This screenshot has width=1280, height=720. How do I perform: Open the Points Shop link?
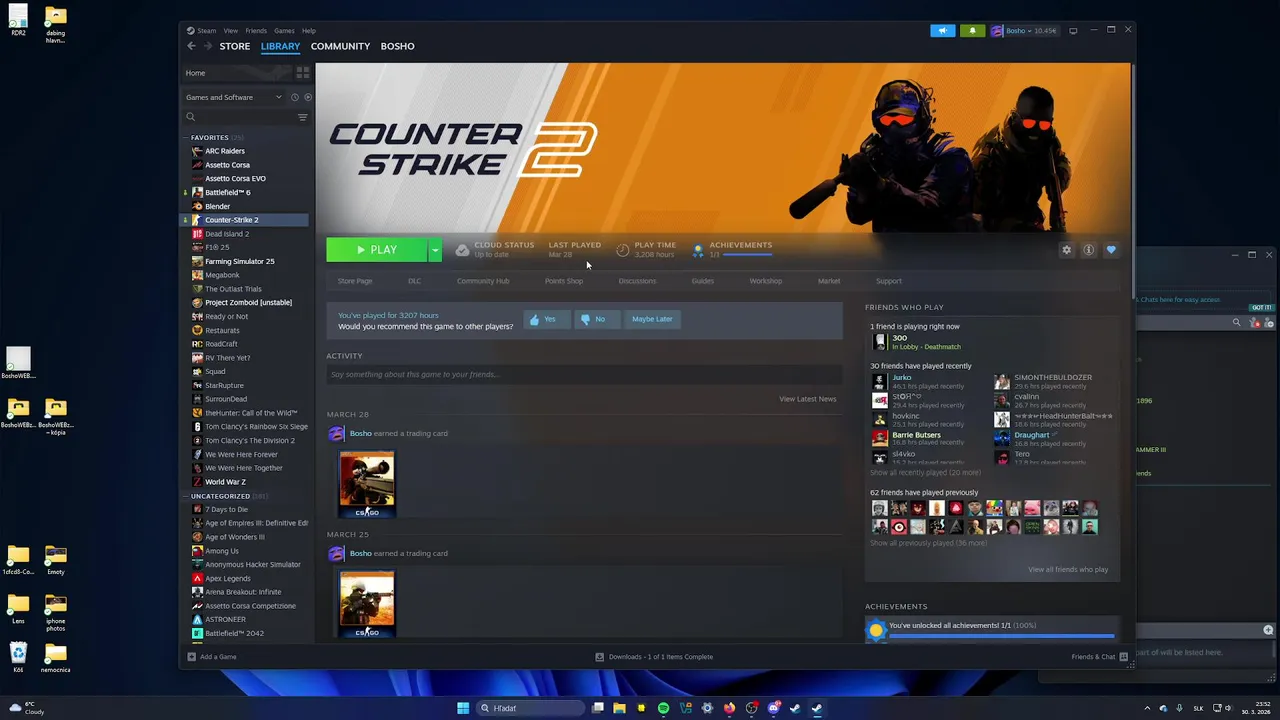(564, 281)
